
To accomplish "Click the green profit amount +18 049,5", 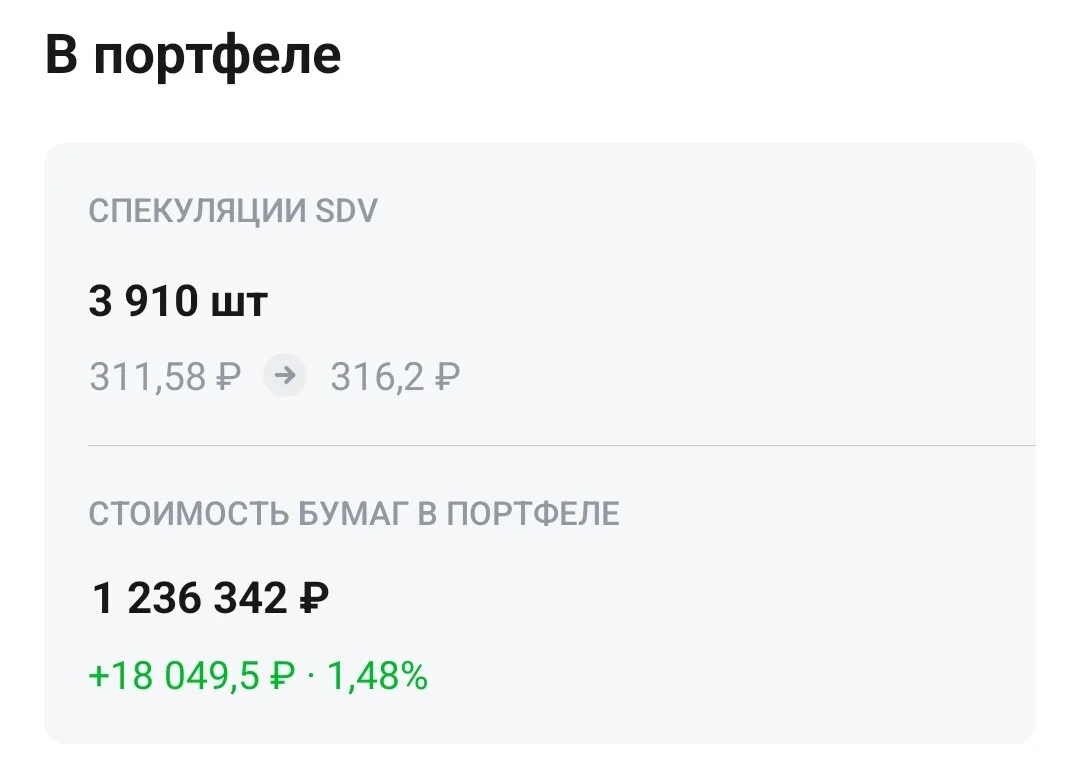I will [176, 676].
